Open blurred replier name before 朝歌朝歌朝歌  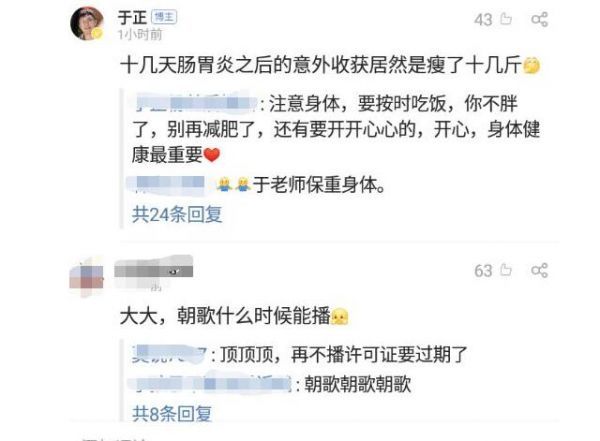click(209, 383)
